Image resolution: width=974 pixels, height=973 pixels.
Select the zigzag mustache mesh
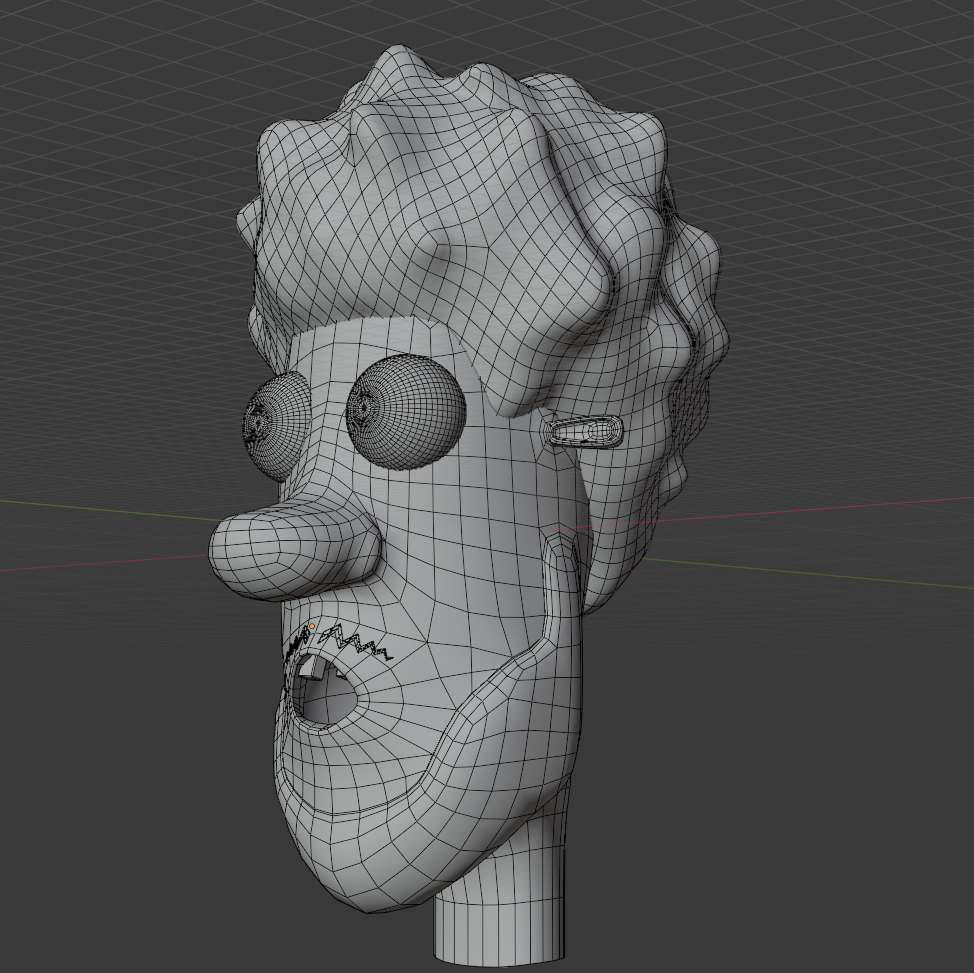(357, 643)
